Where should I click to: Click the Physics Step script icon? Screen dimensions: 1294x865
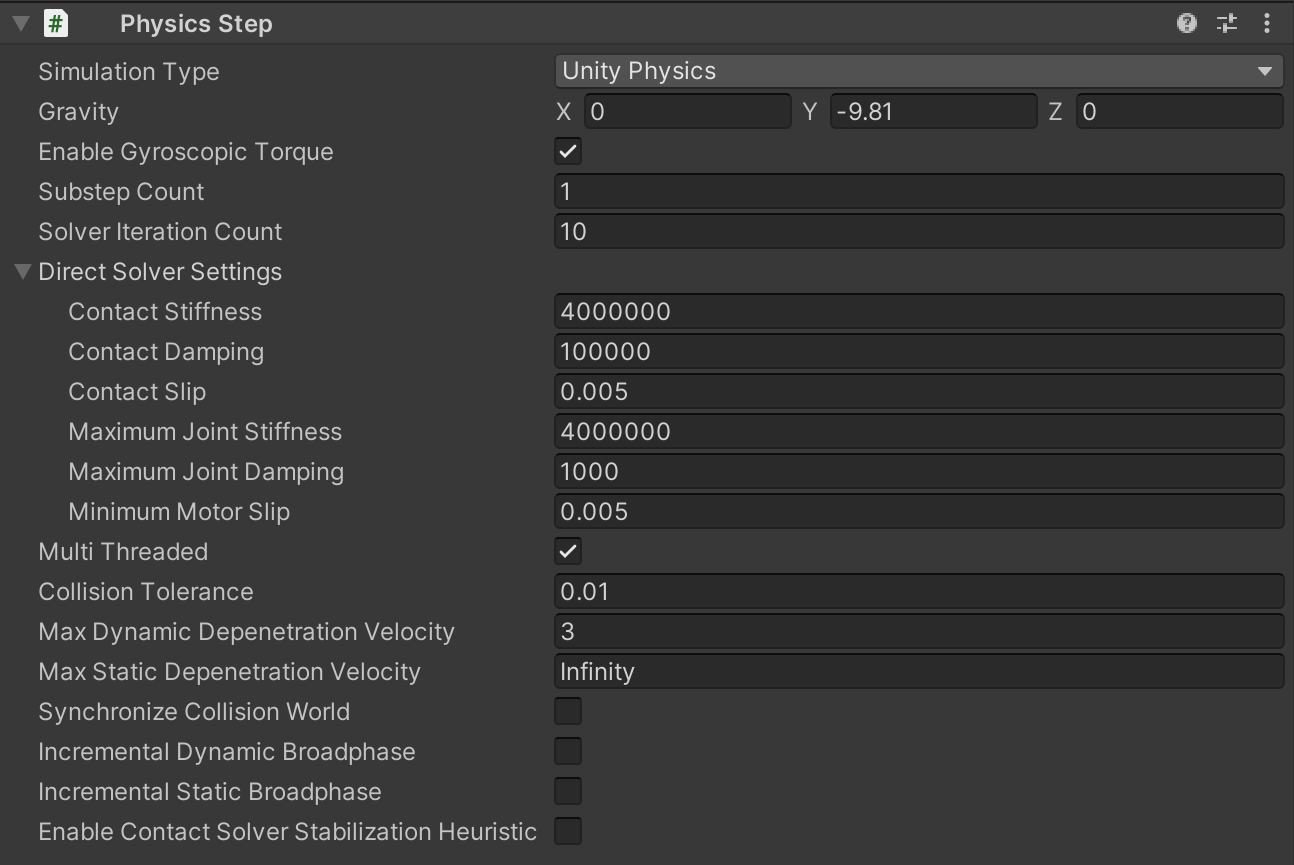56,23
